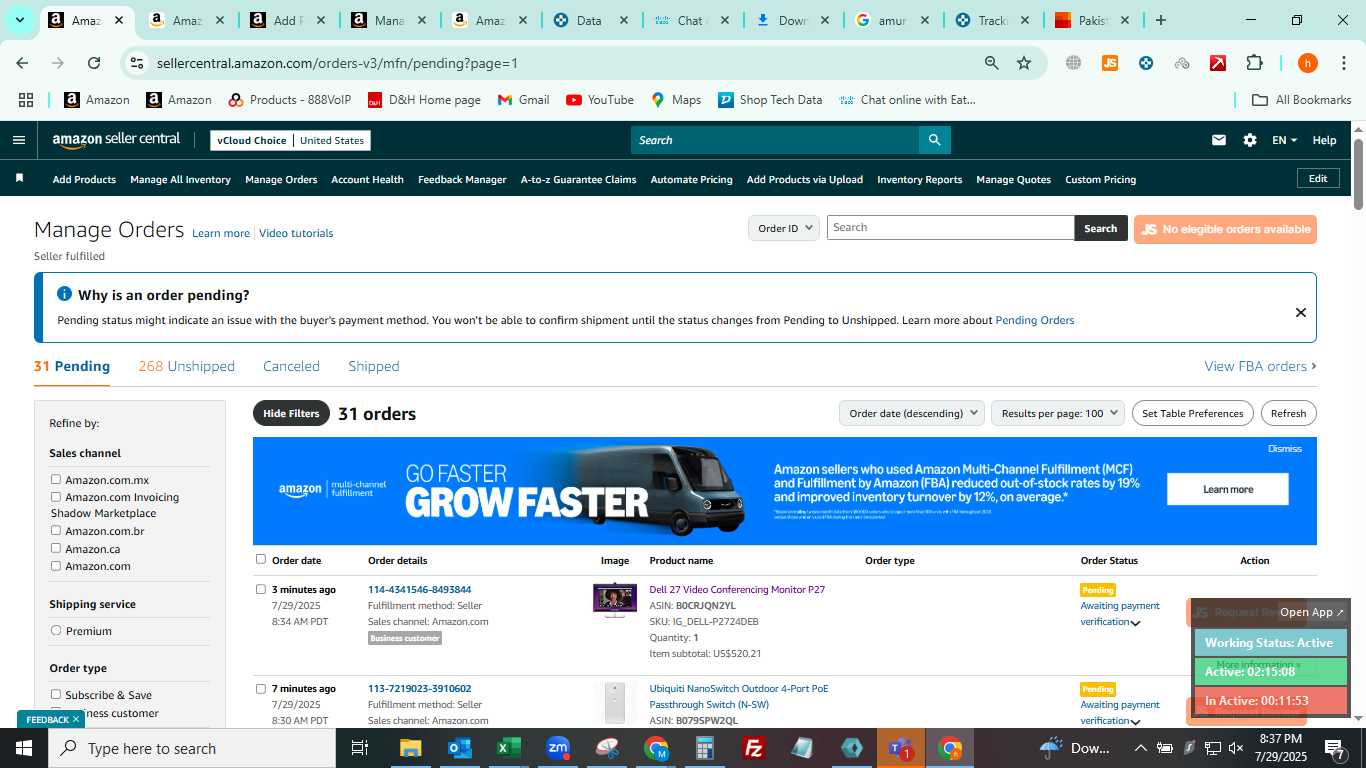
Task: Open Account Health in nav bar
Action: coord(367,180)
